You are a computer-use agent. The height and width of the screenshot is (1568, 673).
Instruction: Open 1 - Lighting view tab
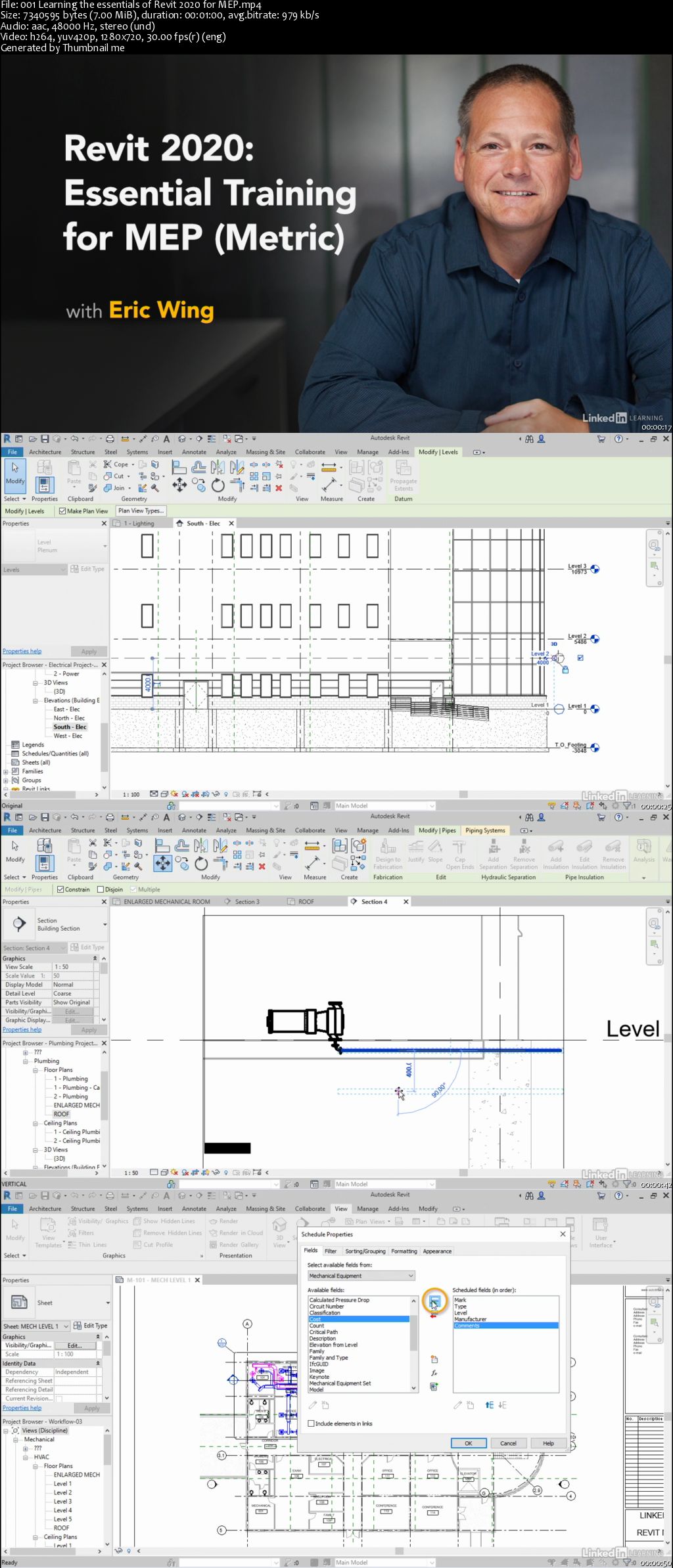click(x=139, y=524)
